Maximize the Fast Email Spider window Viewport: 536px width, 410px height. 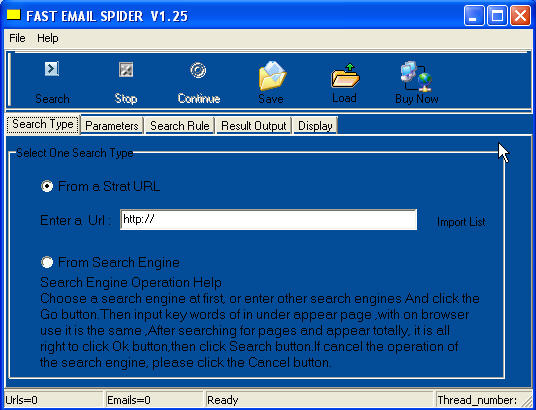click(x=497, y=16)
